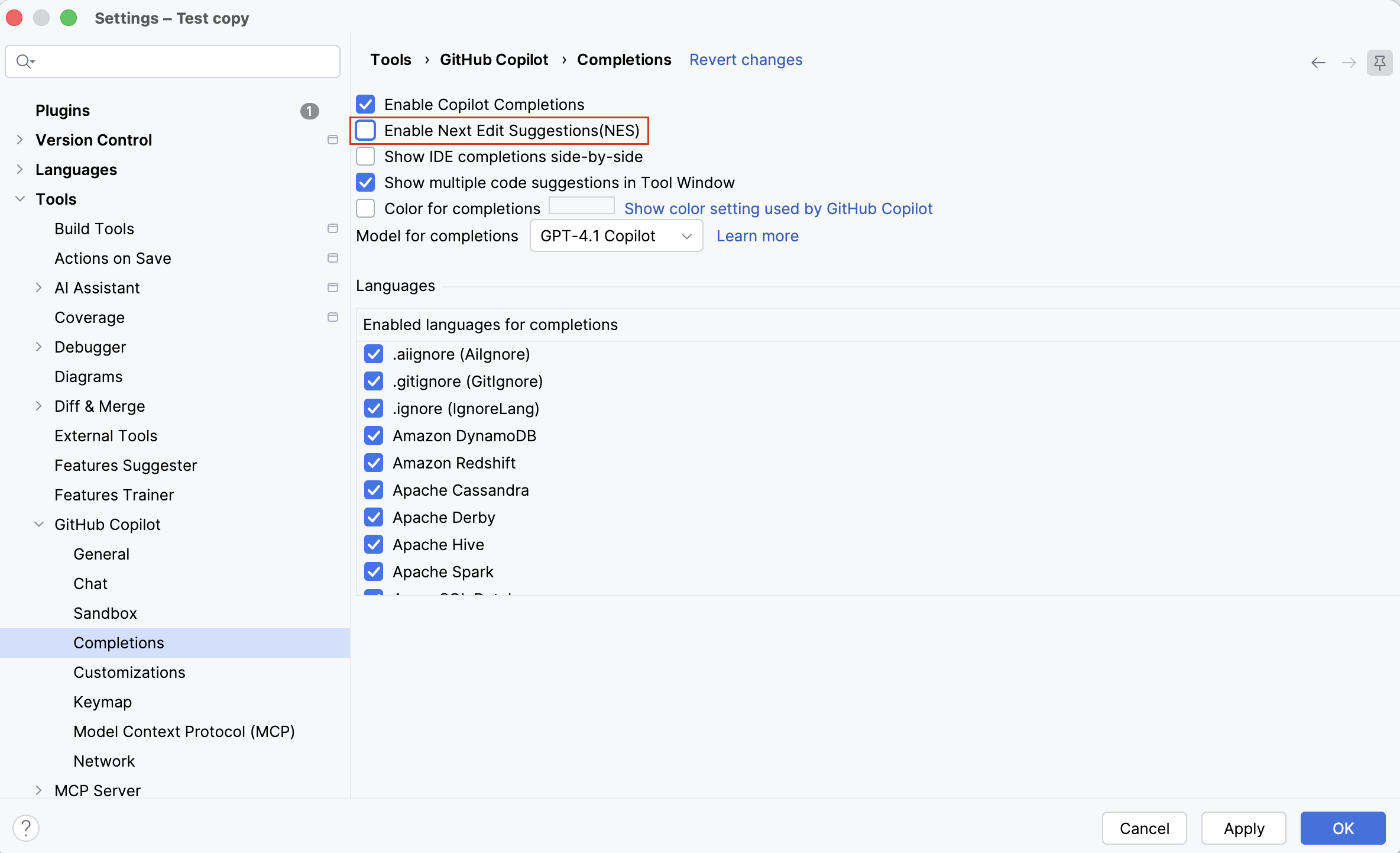Disable Apache Cassandra completions
Screen dimensions: 1400x853
coord(374,490)
